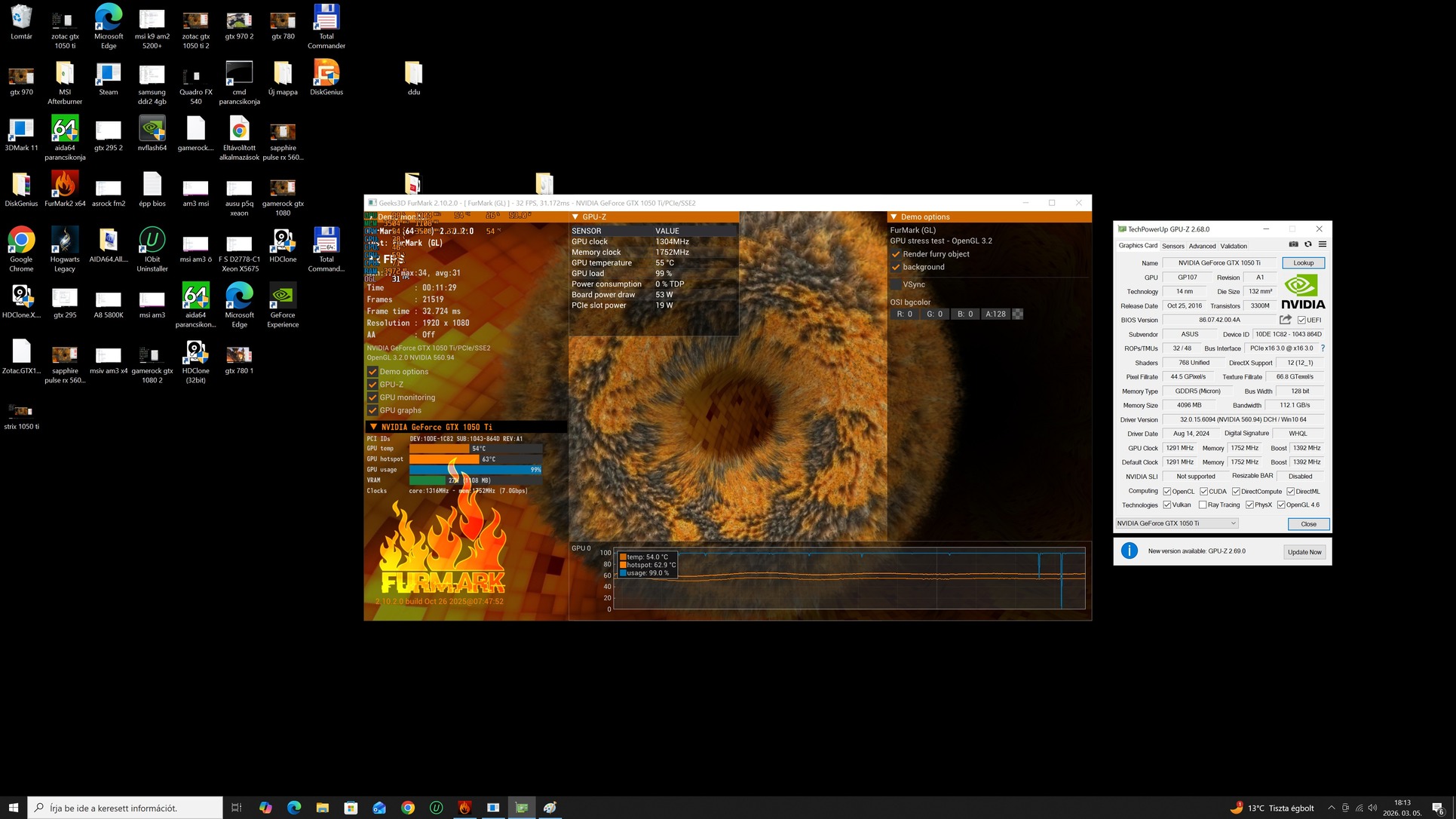
Task: Open the GPU-Z hamburger menu
Action: tap(1323, 244)
